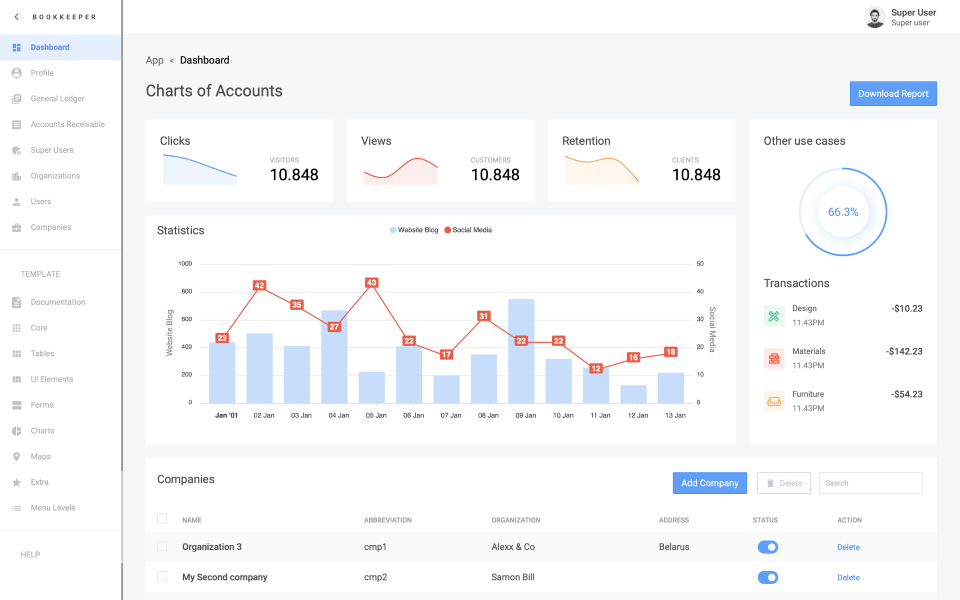Screen dimensions: 960x600
Task: Click the Design transaction scissors icon
Action: point(773,314)
